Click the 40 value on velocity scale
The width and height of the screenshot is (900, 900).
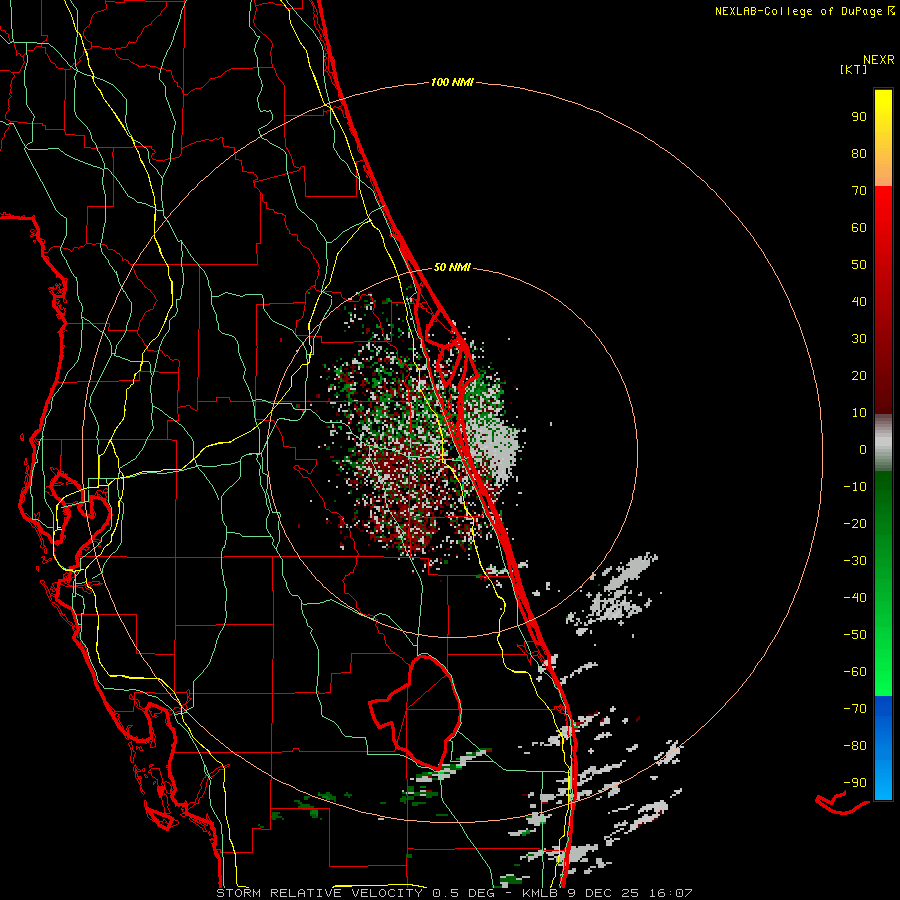point(859,301)
